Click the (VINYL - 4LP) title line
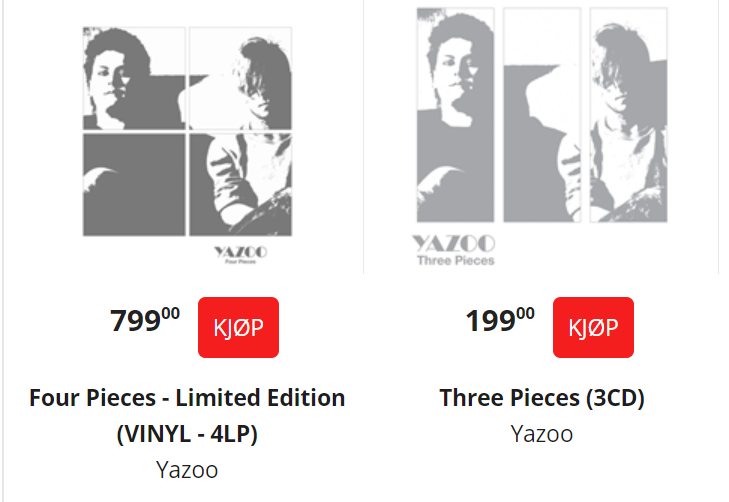The image size is (729, 502). (x=187, y=434)
